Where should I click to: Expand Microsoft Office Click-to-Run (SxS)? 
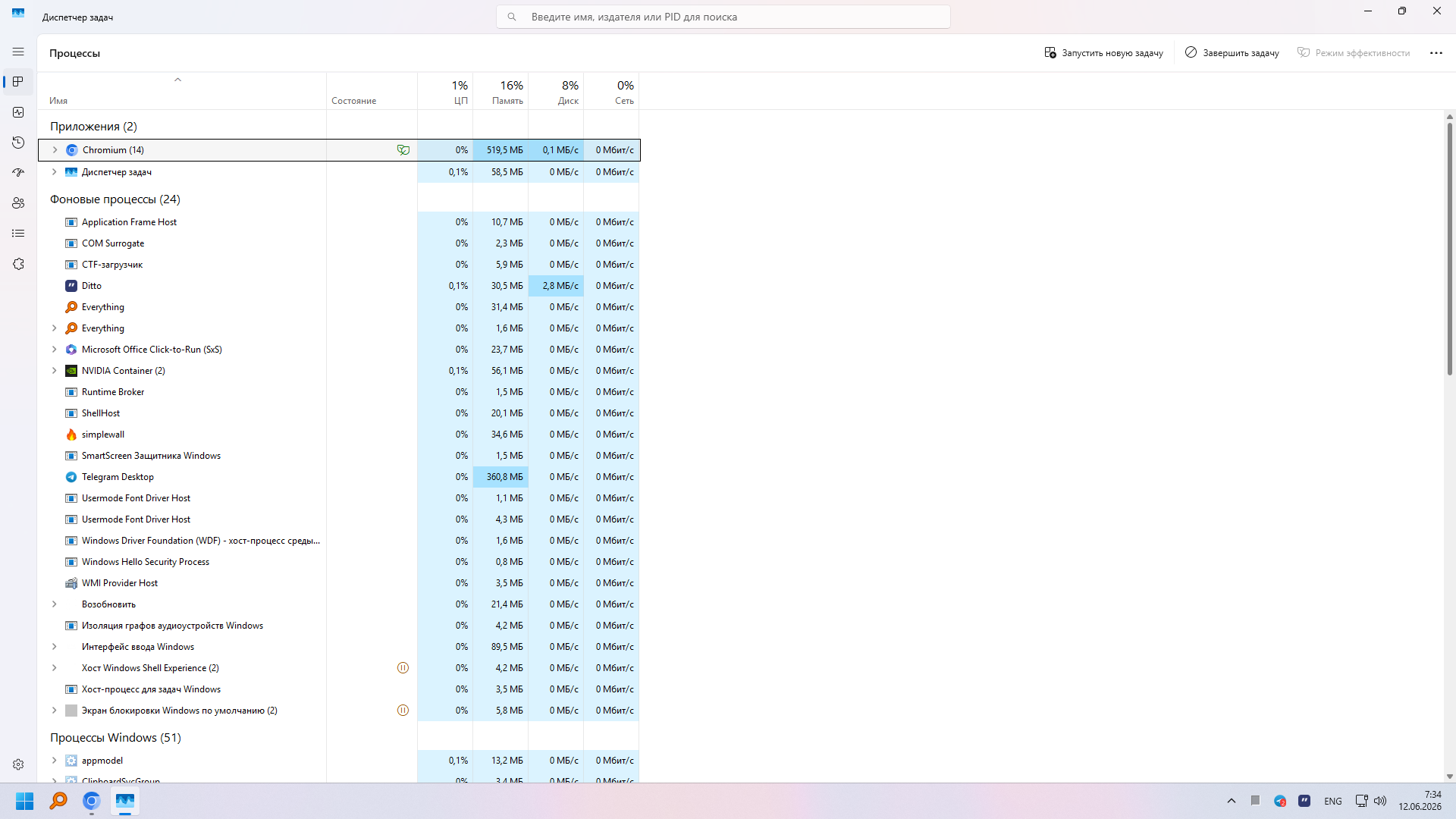[x=54, y=350]
